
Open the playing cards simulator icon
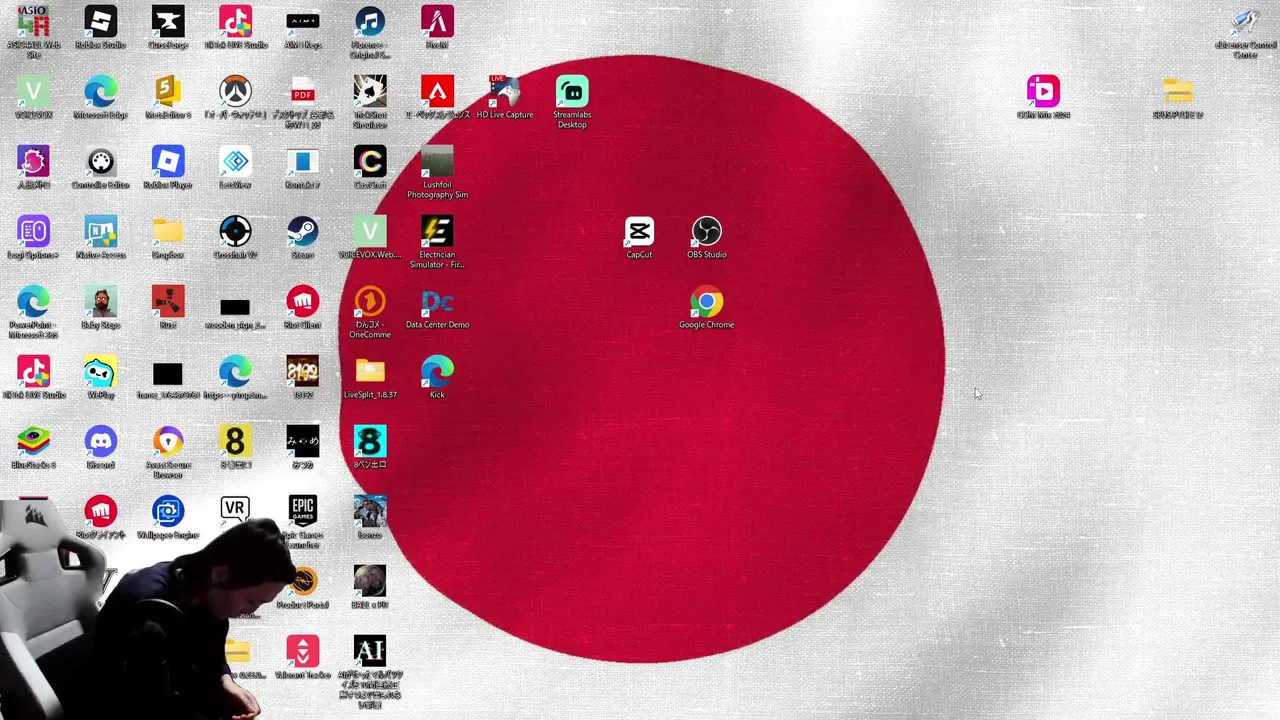point(370,92)
